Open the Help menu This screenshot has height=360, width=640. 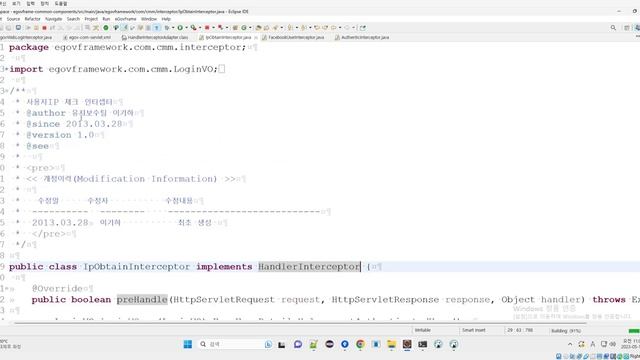166,19
